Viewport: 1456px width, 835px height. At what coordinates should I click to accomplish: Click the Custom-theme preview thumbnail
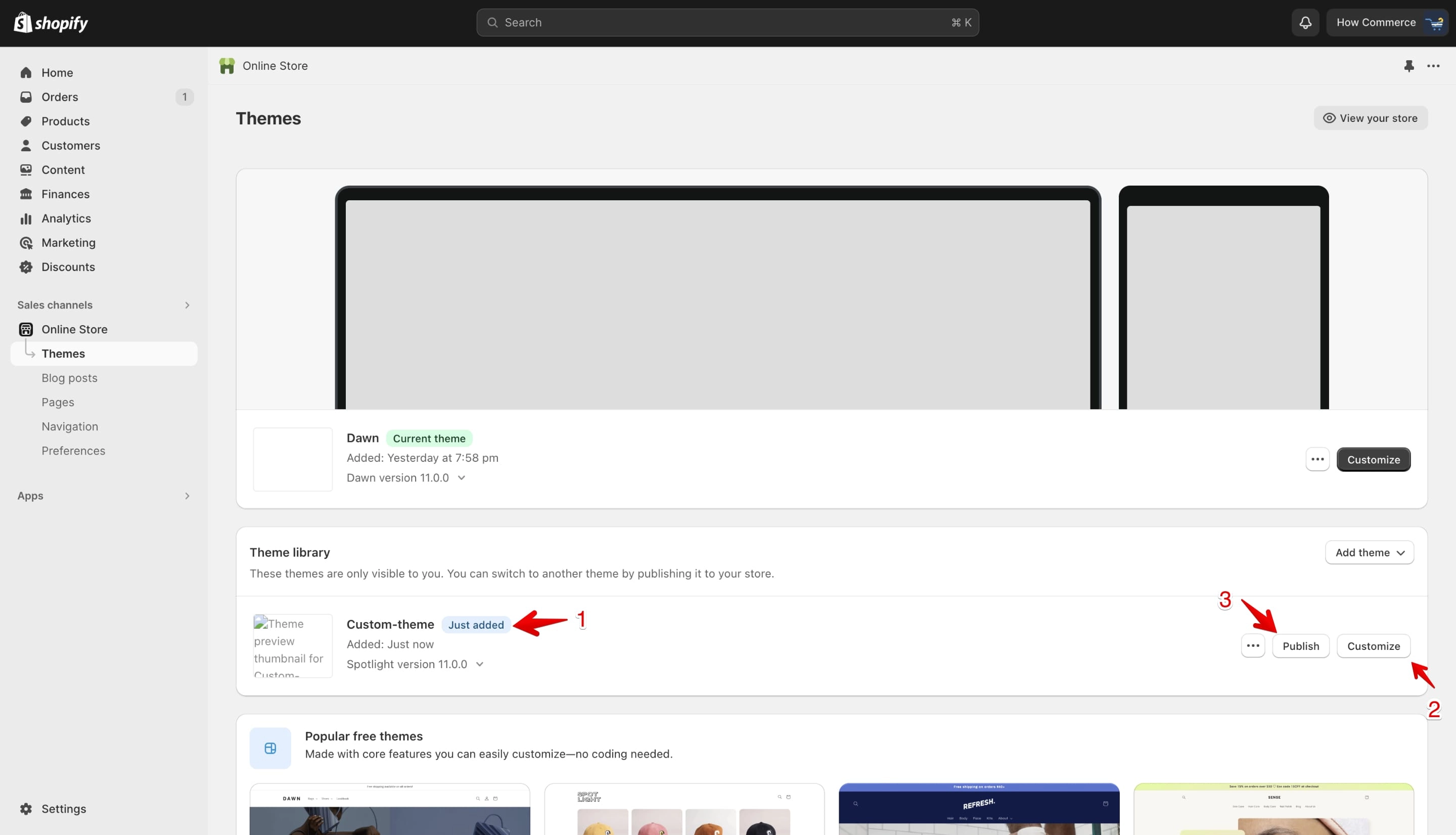pos(293,646)
